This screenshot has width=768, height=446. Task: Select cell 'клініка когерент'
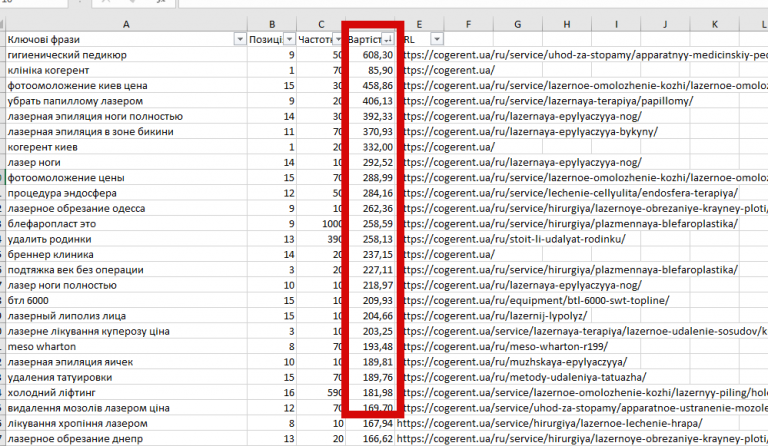126,70
